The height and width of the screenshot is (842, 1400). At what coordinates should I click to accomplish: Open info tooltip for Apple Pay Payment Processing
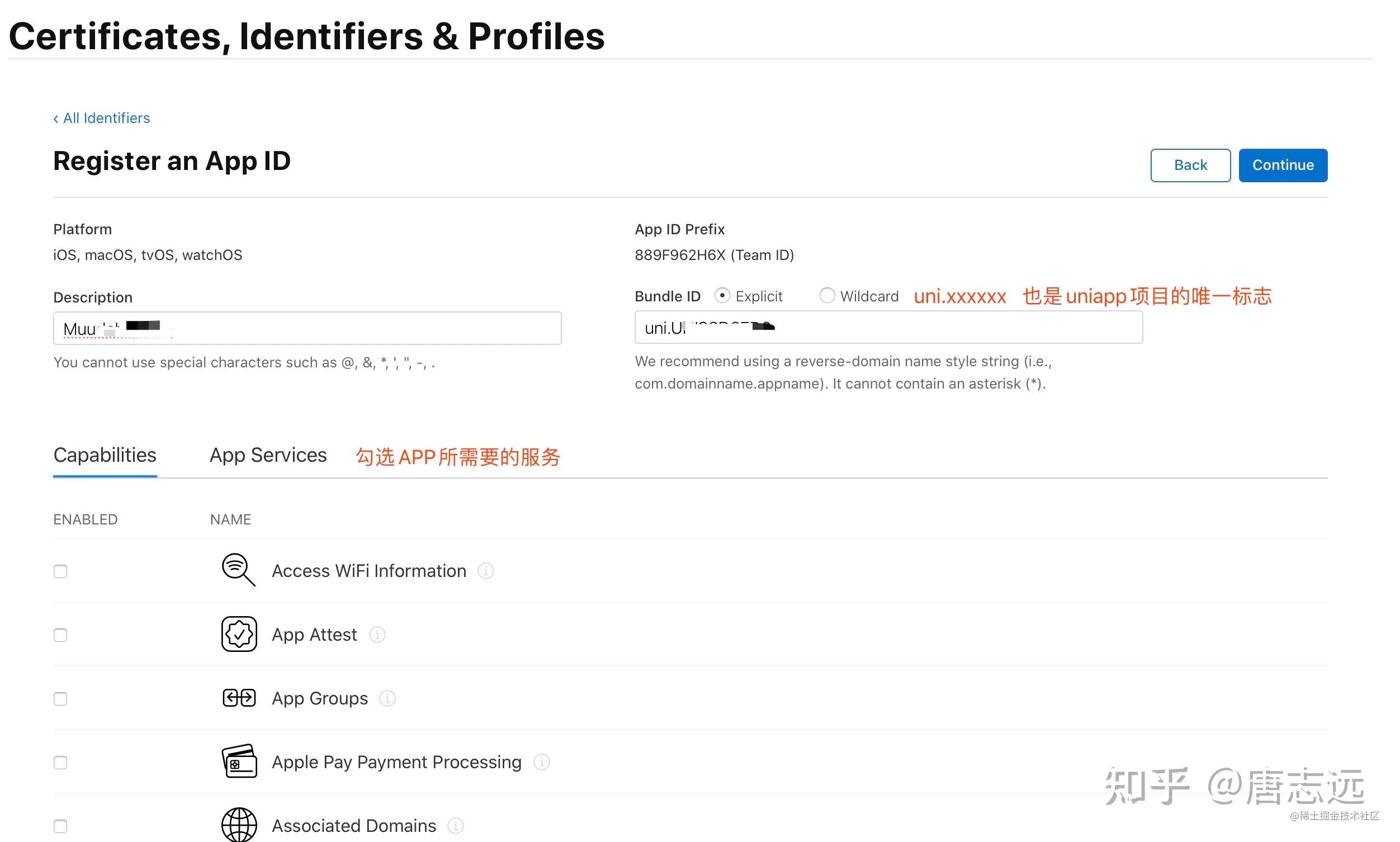542,762
